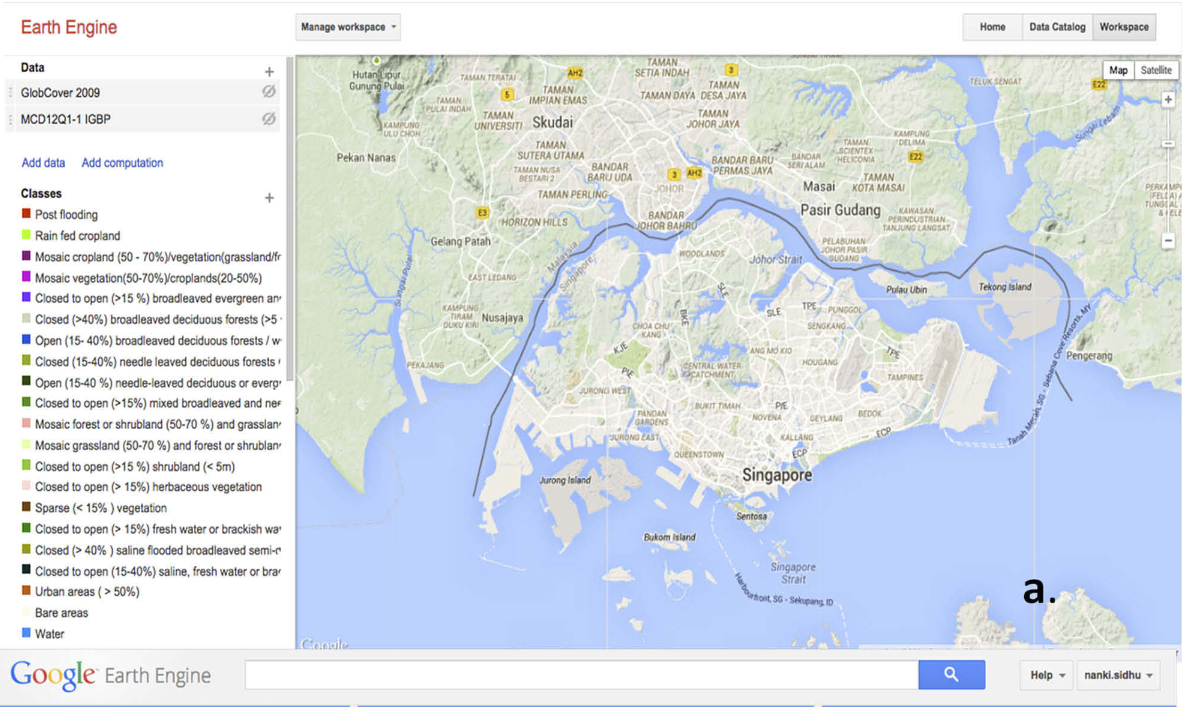Click the Masai label on map
This screenshot has height=707, width=1184.
(x=819, y=187)
